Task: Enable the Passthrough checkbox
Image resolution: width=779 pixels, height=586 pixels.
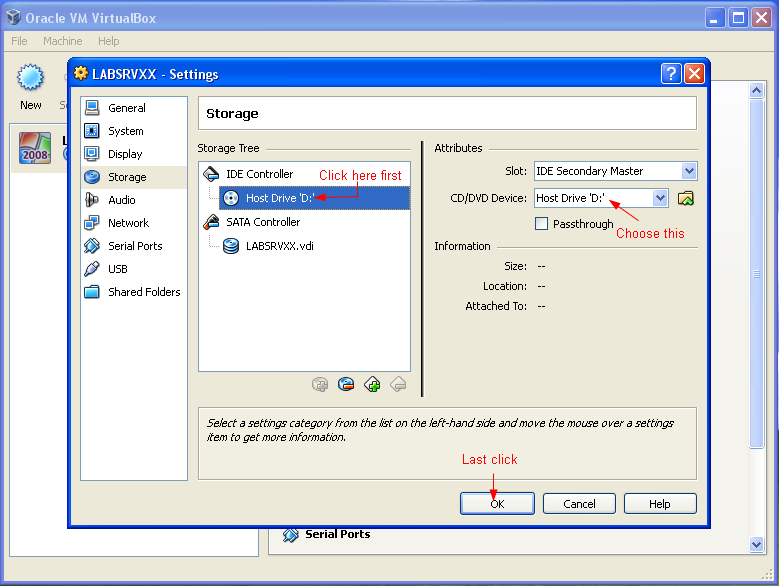Action: (542, 223)
